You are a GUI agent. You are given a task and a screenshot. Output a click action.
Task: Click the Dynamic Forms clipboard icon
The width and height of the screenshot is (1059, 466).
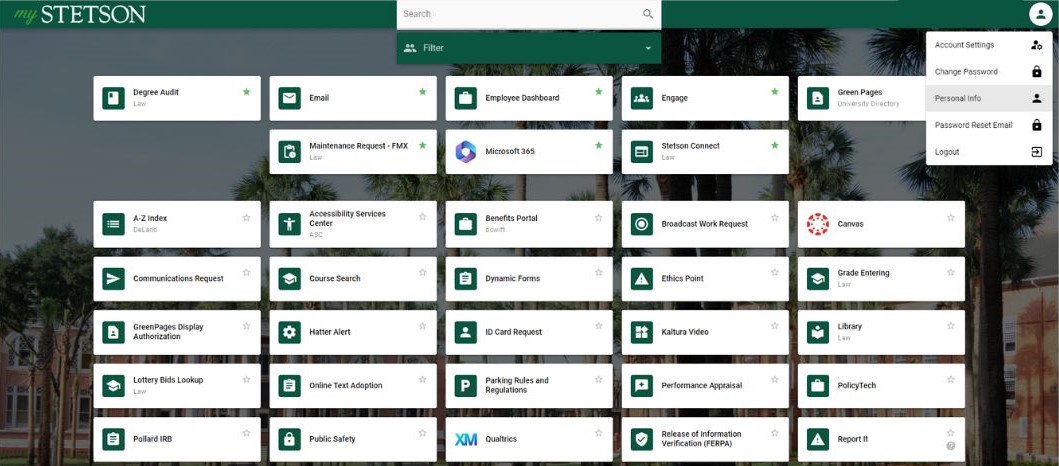click(x=466, y=278)
